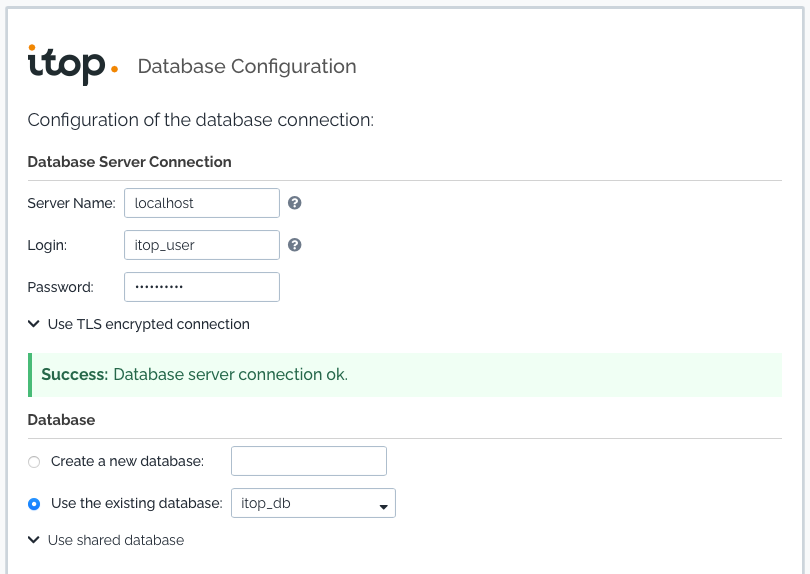810x574 pixels.
Task: Click the Database Server Connection section title
Action: 129,162
